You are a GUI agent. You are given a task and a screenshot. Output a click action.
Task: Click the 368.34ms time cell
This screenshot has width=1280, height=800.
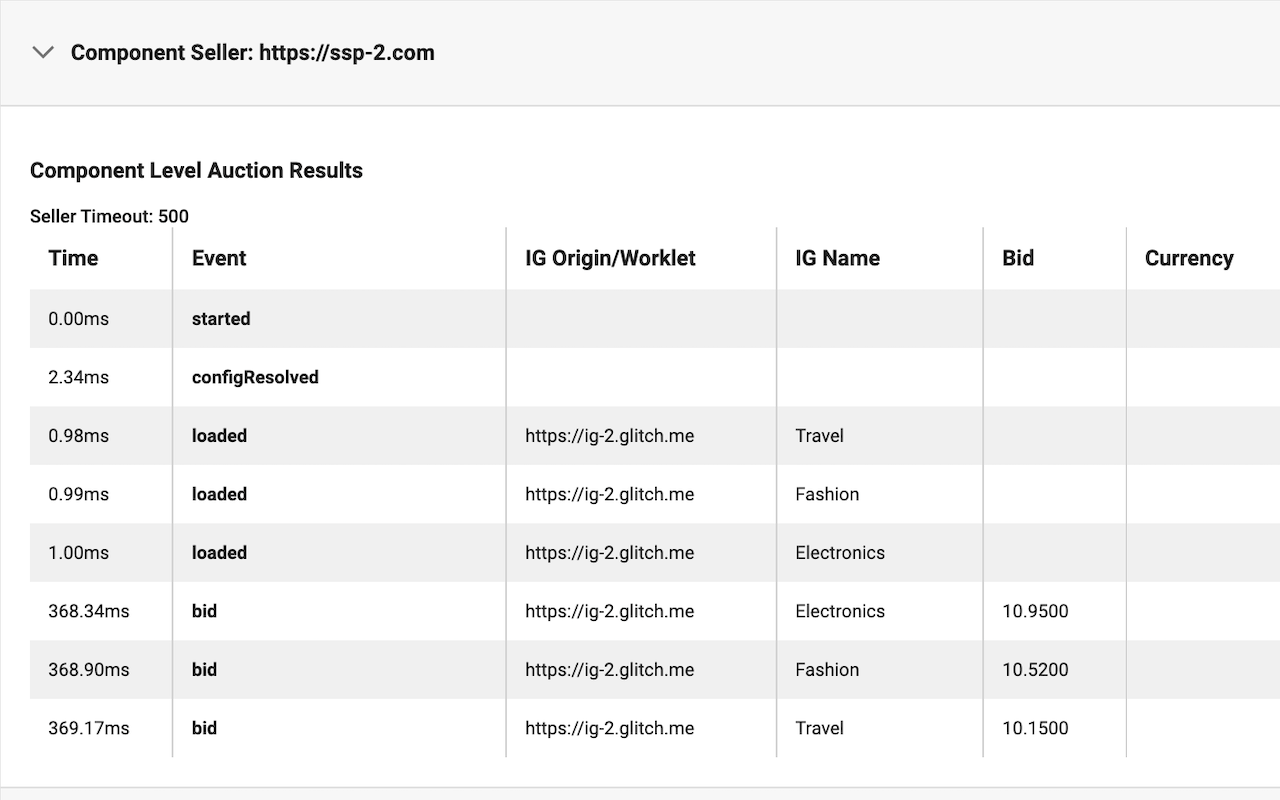(89, 611)
